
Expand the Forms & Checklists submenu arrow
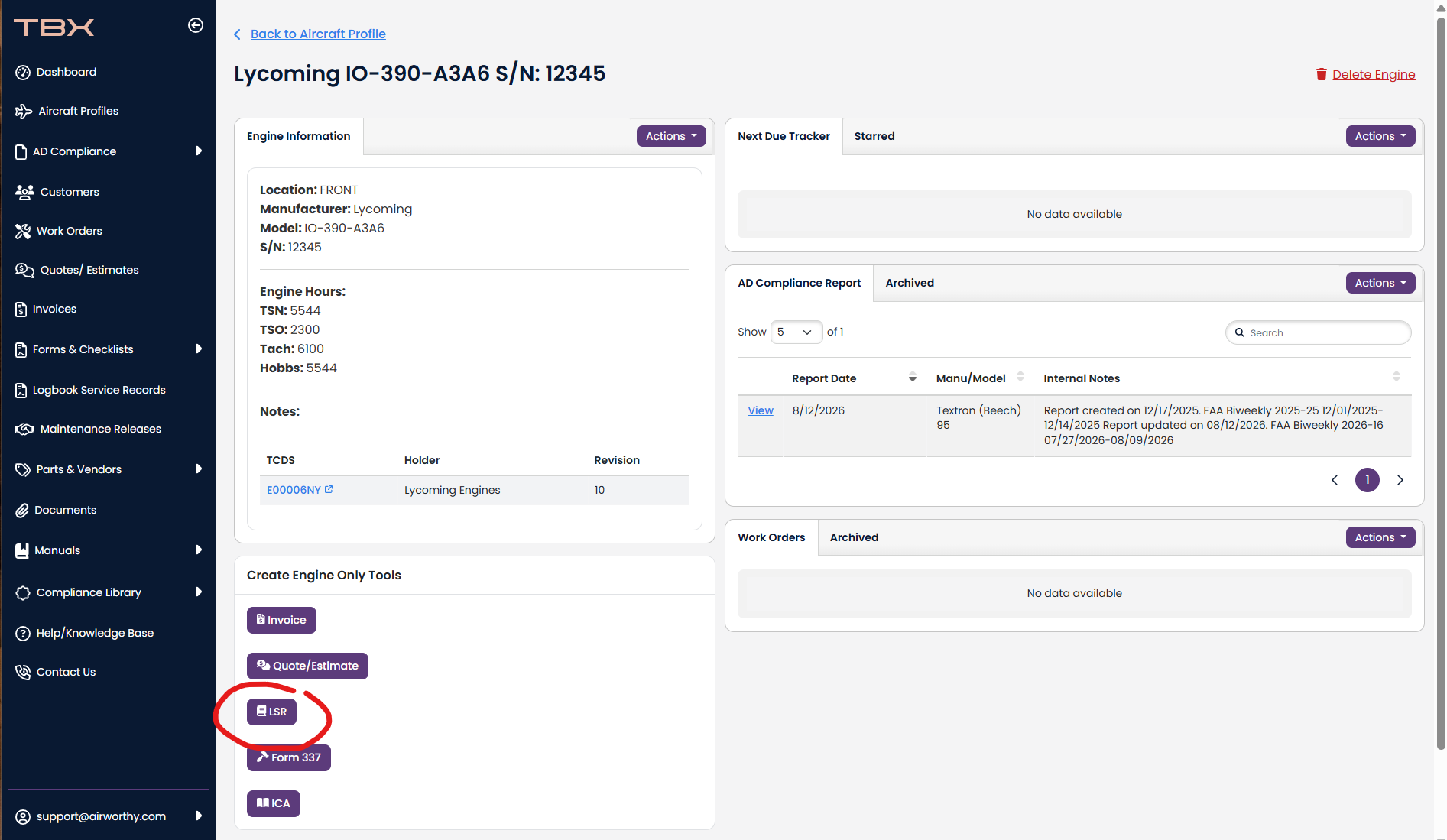[199, 349]
